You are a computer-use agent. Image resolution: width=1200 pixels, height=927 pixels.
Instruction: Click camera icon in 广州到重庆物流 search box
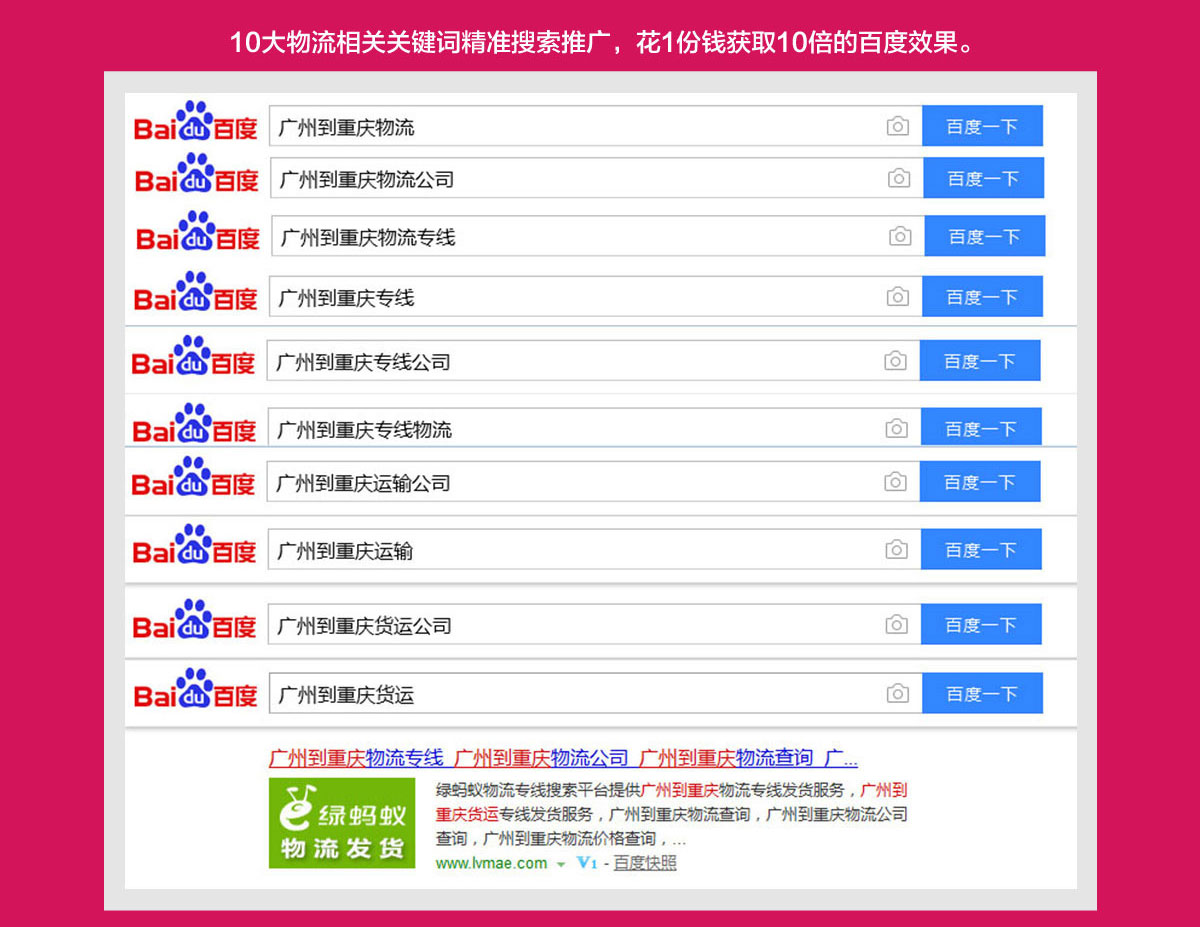(x=898, y=127)
